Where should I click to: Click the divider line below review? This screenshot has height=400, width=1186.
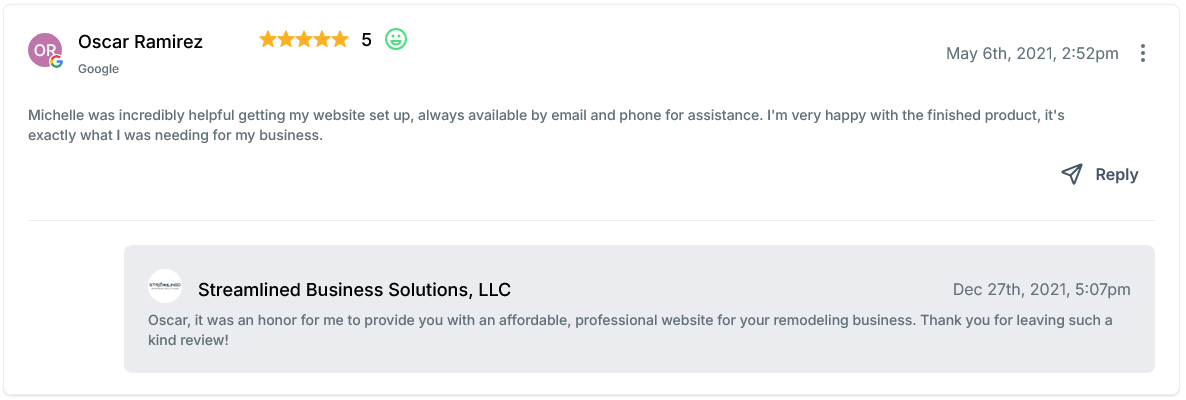[590, 220]
